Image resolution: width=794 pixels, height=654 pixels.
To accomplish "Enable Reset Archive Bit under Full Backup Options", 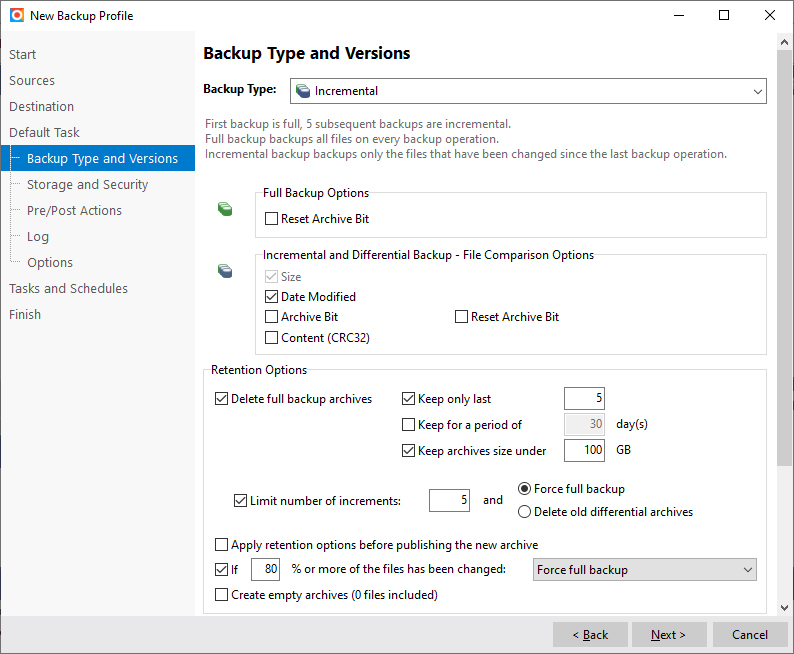I will tap(272, 219).
